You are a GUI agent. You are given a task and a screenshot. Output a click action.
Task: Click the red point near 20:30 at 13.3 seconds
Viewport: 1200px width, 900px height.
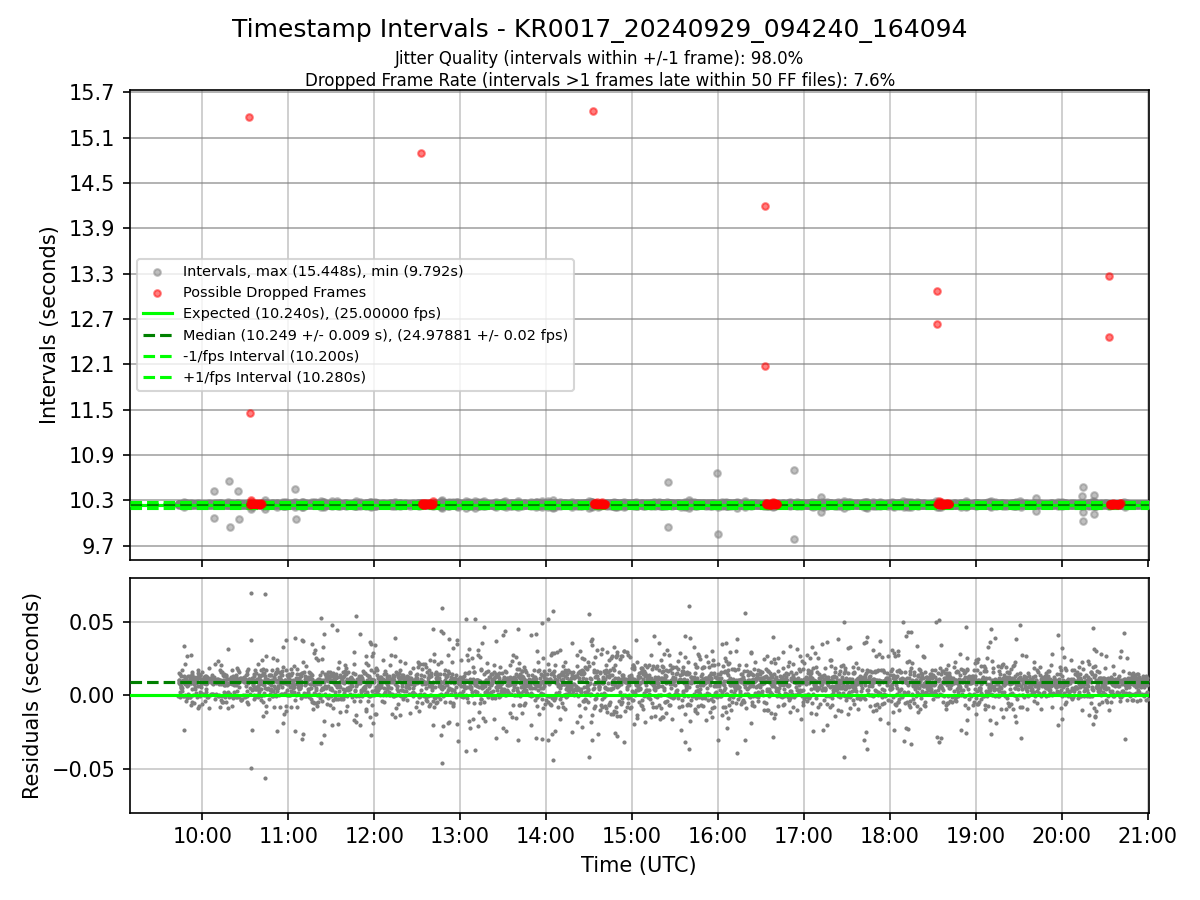pos(1109,276)
